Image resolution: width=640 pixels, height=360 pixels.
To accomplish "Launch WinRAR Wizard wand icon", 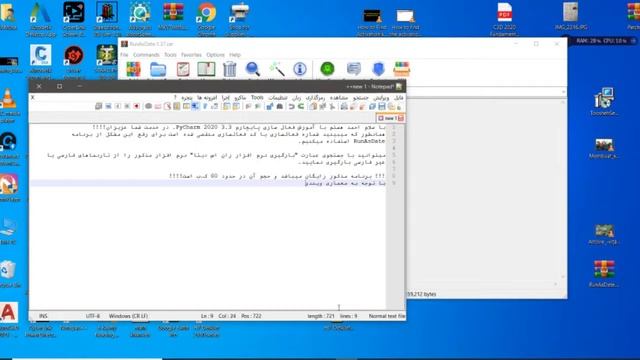I will 277,69.
